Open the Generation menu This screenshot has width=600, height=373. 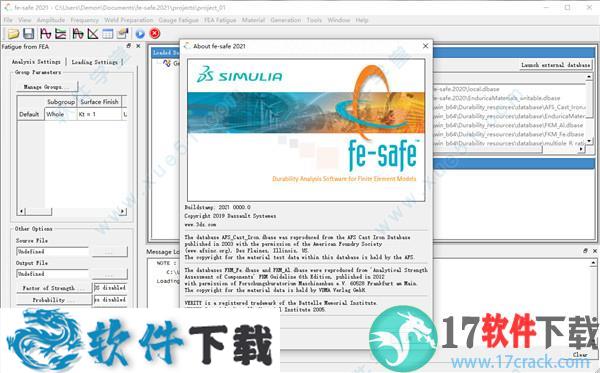pyautogui.click(x=285, y=20)
